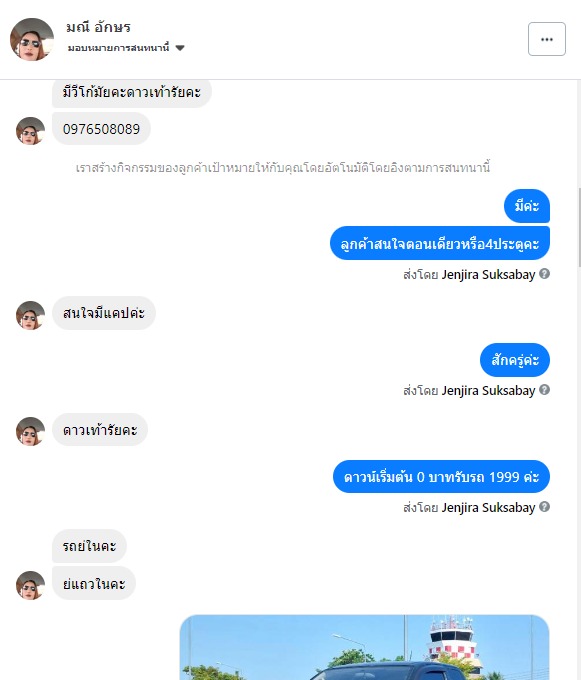This screenshot has height=680, width=581.
Task: Click help icon under the สักครู่ค่ะ message
Action: tap(545, 389)
